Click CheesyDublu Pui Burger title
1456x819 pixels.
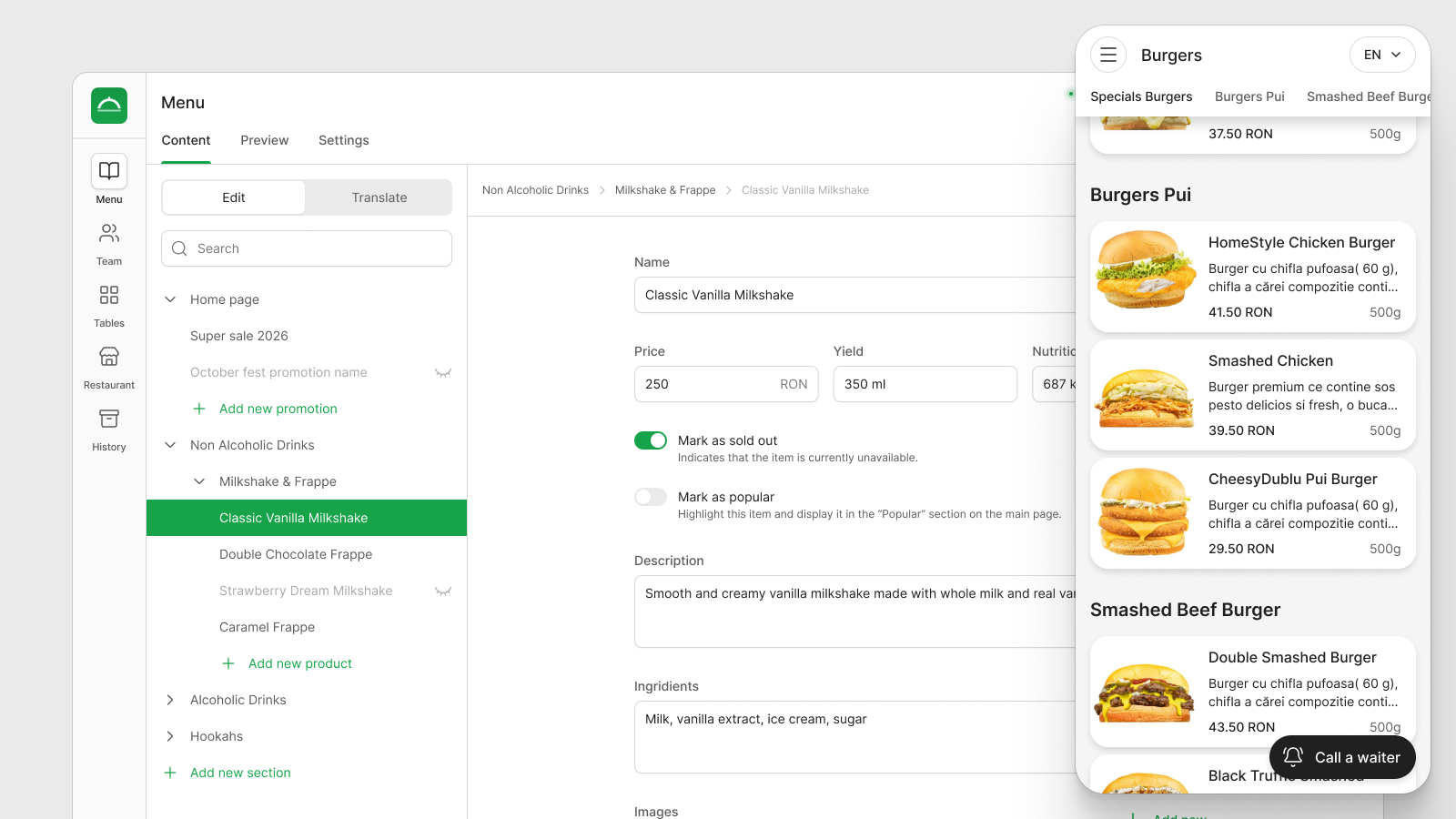pos(1292,479)
